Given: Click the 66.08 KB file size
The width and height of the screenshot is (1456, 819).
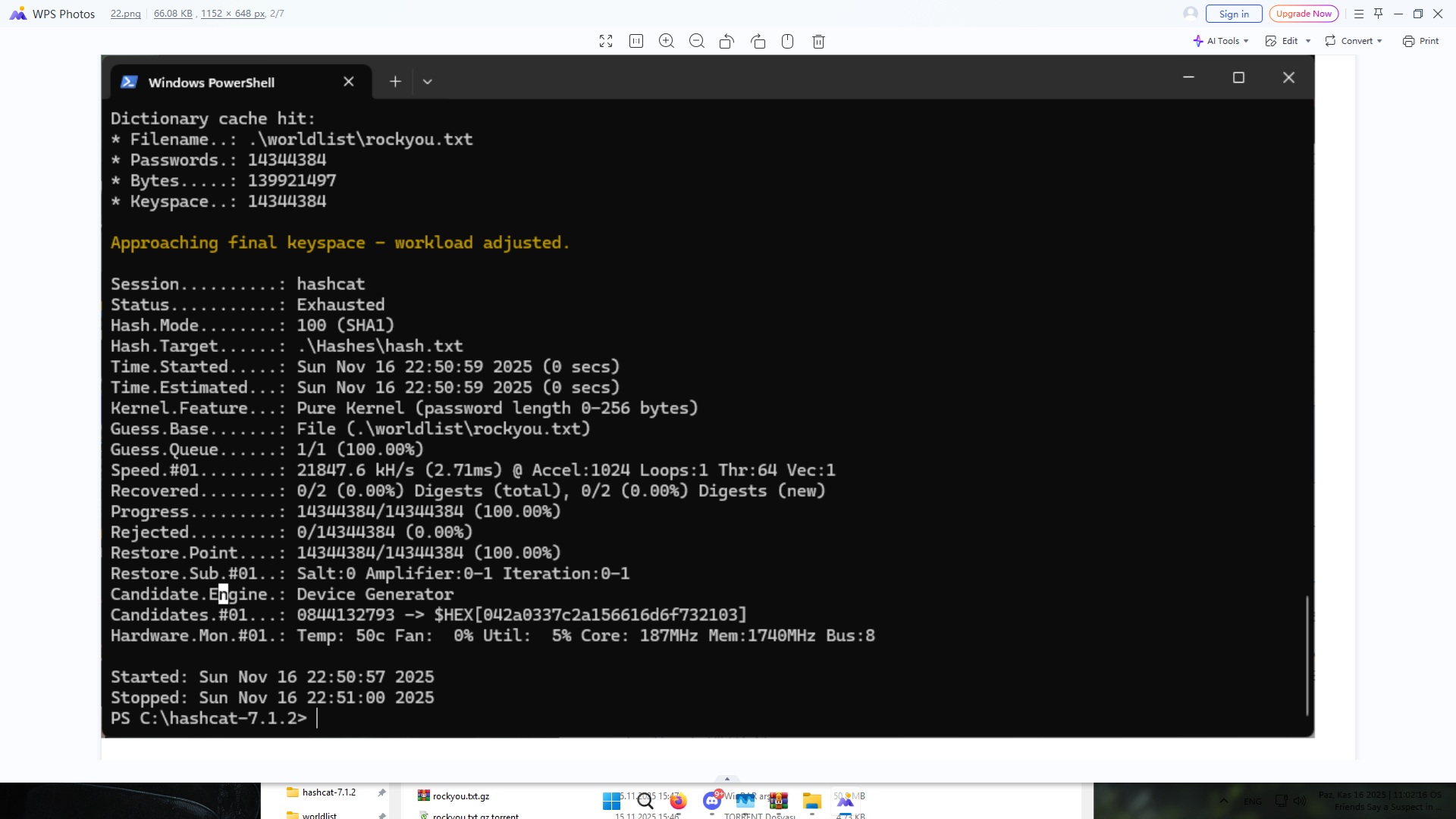Looking at the screenshot, I should tap(173, 14).
